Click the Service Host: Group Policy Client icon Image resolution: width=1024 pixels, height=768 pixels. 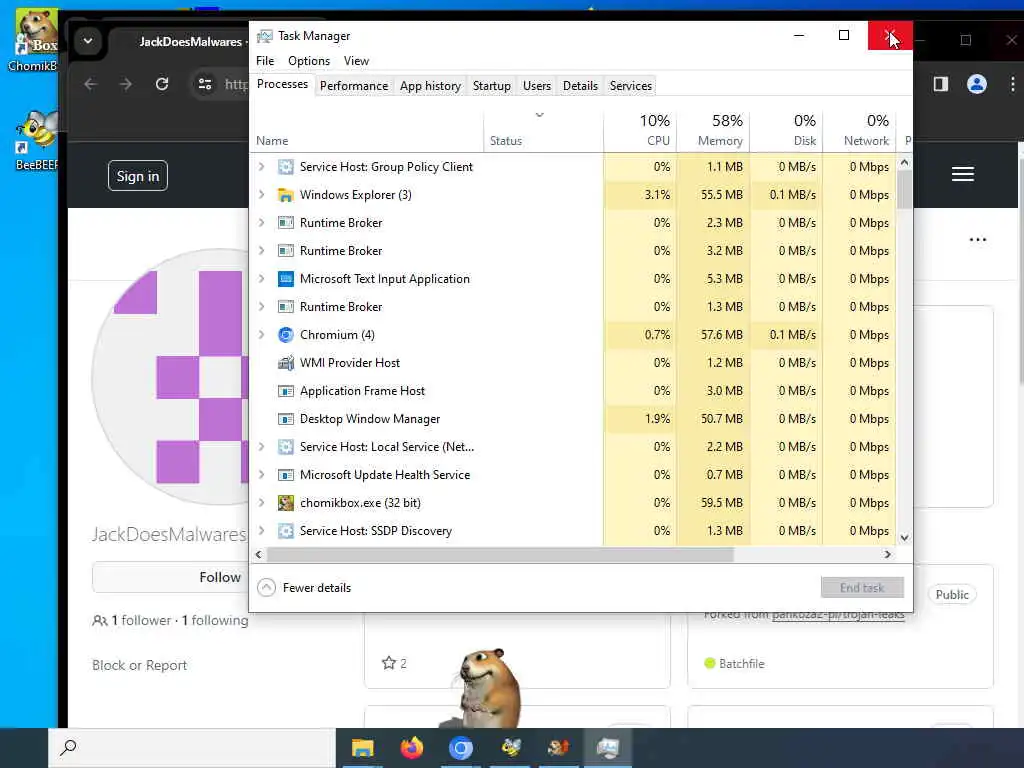[285, 167]
